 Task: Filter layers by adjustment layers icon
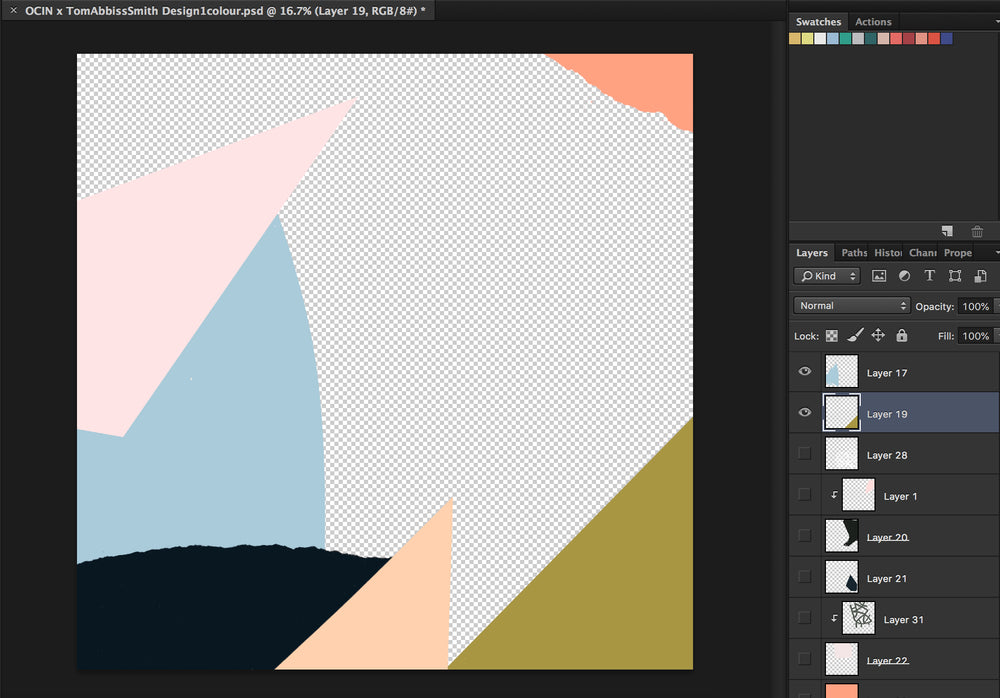pyautogui.click(x=904, y=276)
